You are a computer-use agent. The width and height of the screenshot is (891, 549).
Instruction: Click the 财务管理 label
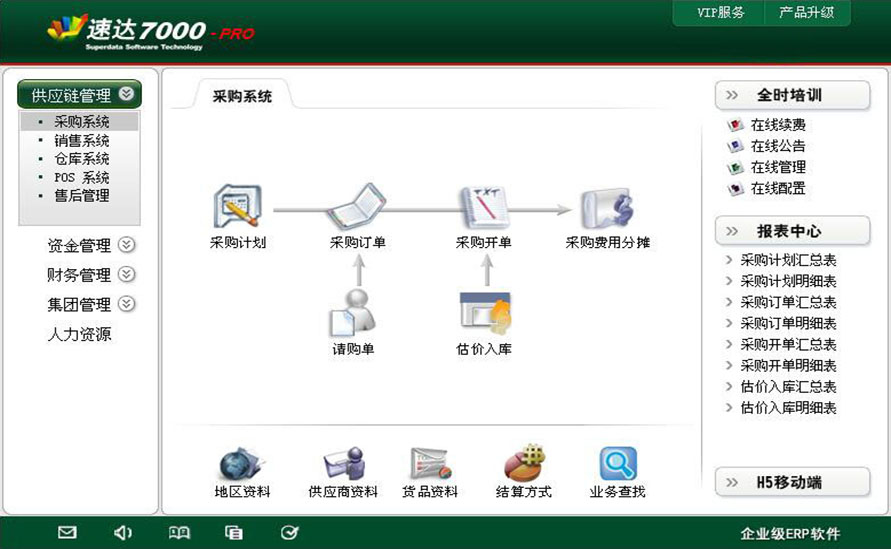pos(80,275)
